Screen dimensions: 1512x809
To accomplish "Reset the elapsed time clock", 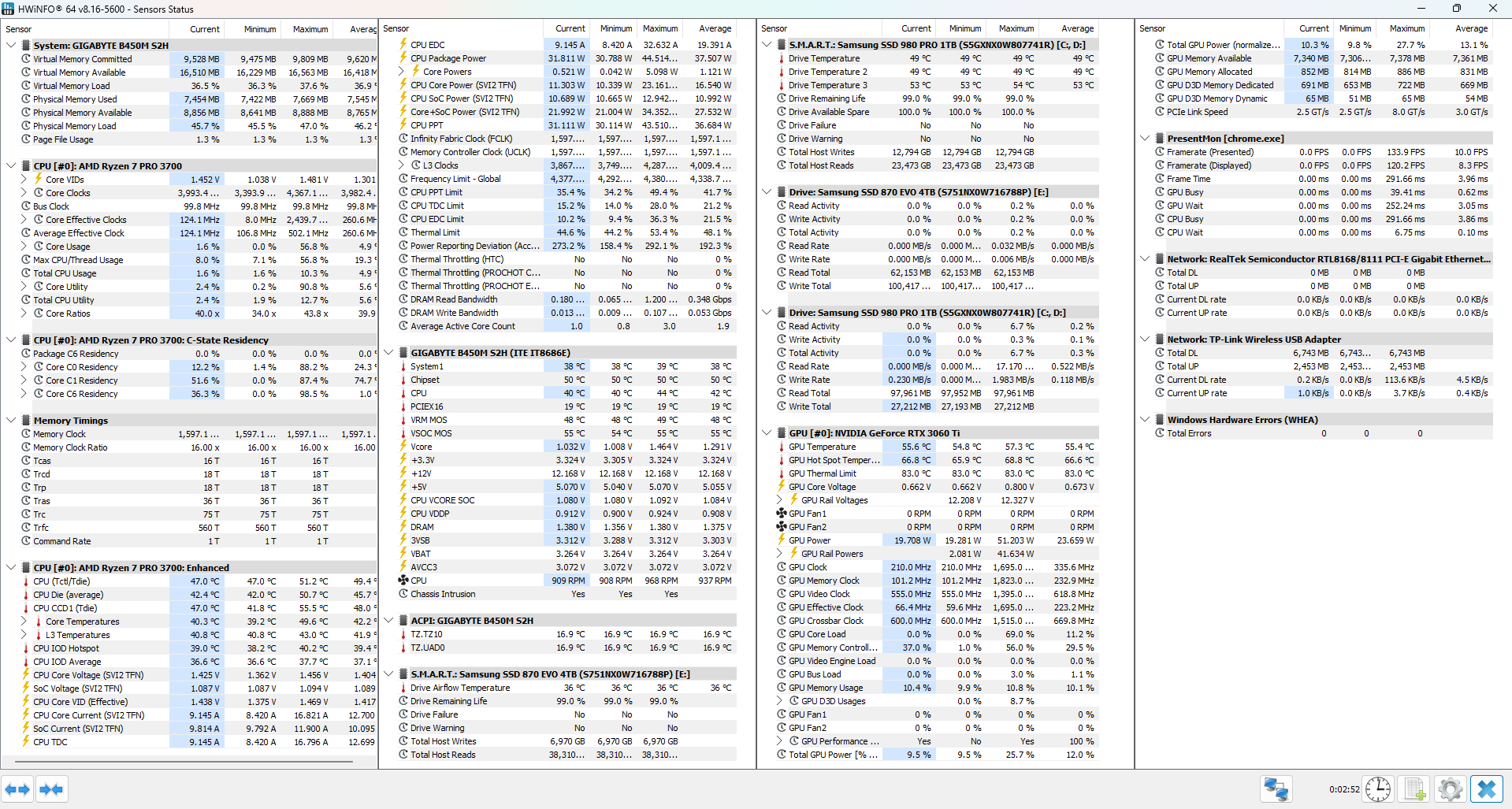I will pos(1378,789).
